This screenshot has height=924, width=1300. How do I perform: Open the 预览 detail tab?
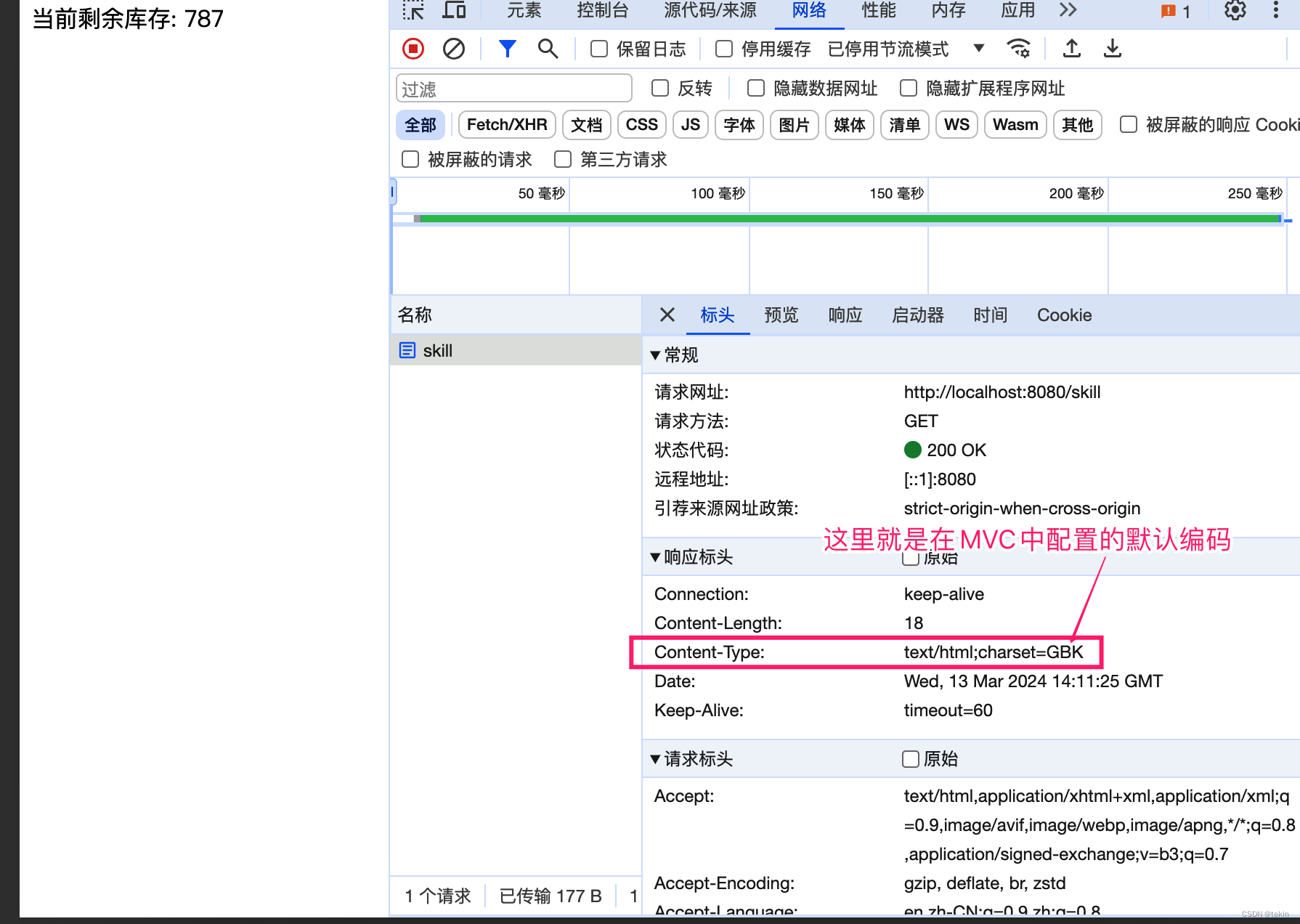coord(781,315)
